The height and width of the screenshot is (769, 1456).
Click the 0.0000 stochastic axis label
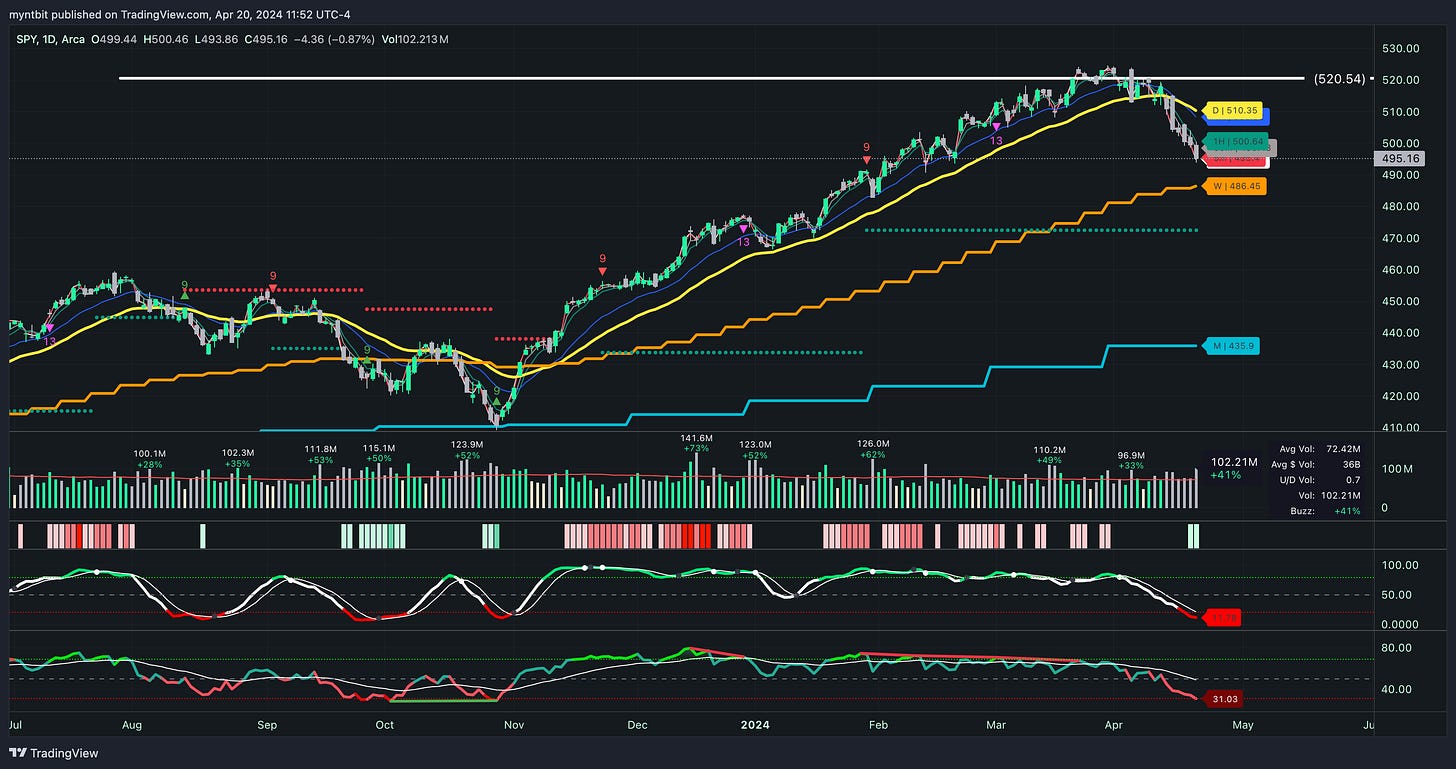1399,624
